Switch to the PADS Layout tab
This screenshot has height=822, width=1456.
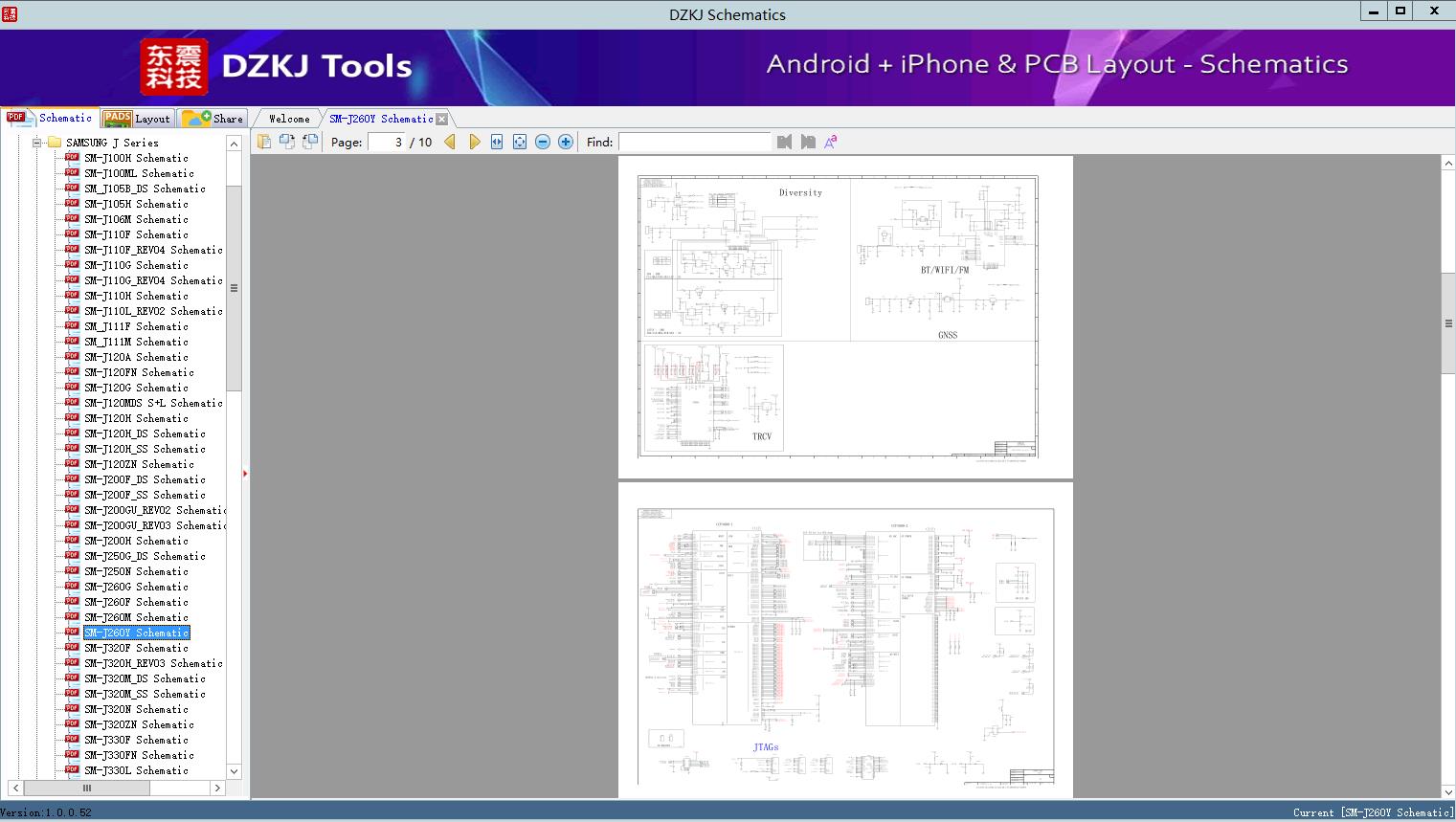click(137, 119)
